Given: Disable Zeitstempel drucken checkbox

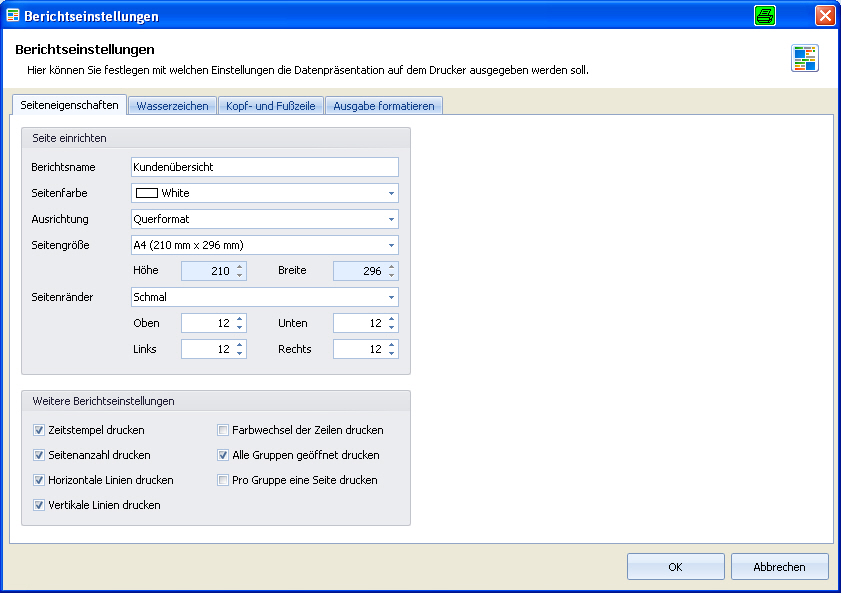Looking at the screenshot, I should pyautogui.click(x=39, y=430).
